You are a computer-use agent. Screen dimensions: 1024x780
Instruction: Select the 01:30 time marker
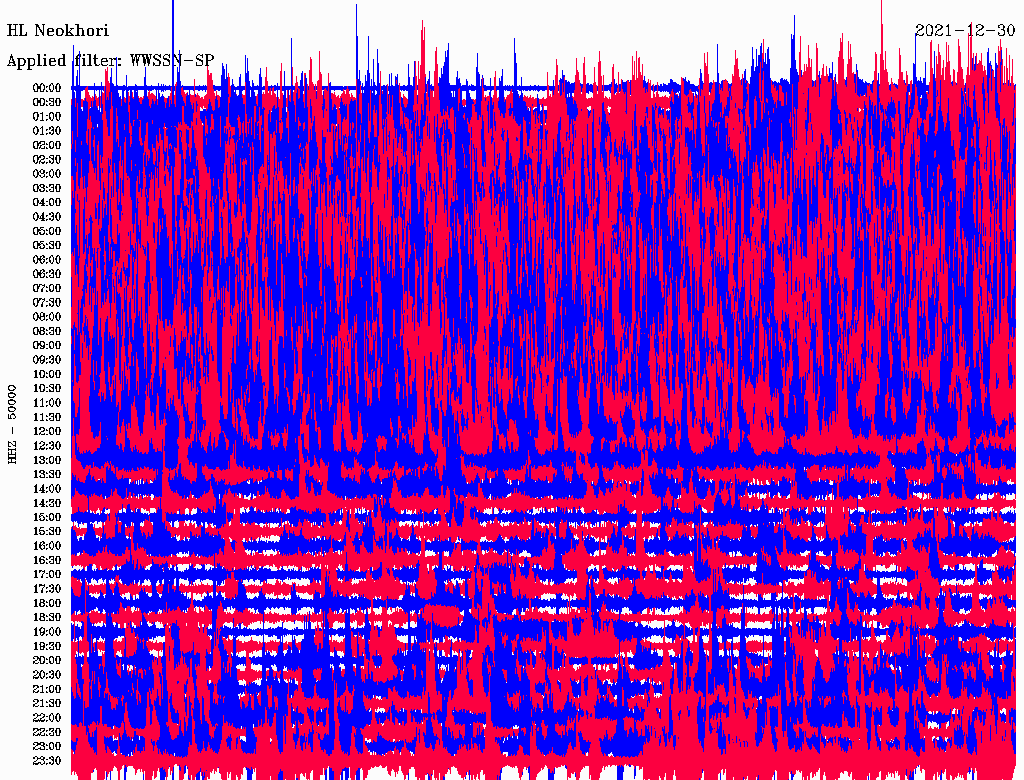coord(47,131)
